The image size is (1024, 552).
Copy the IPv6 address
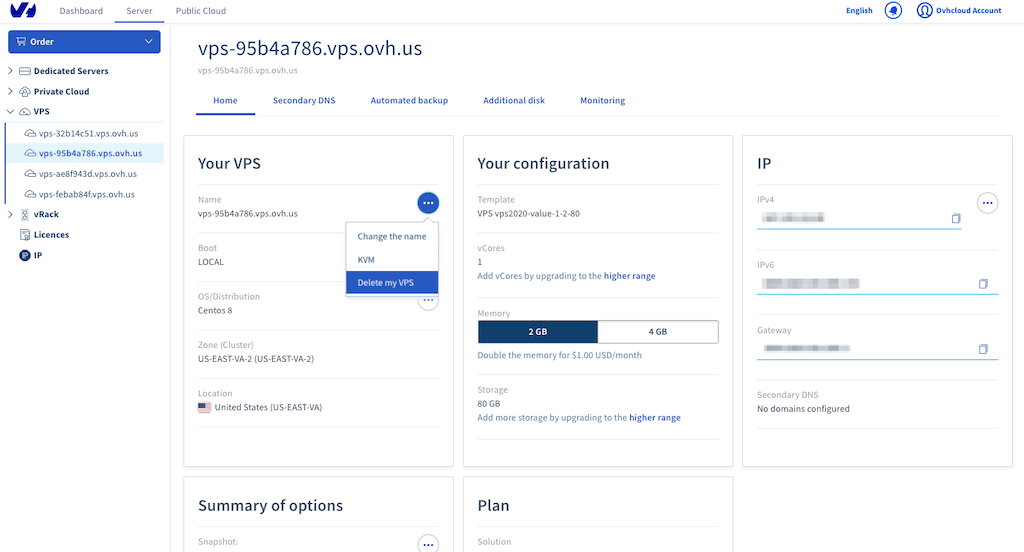pyautogui.click(x=983, y=284)
